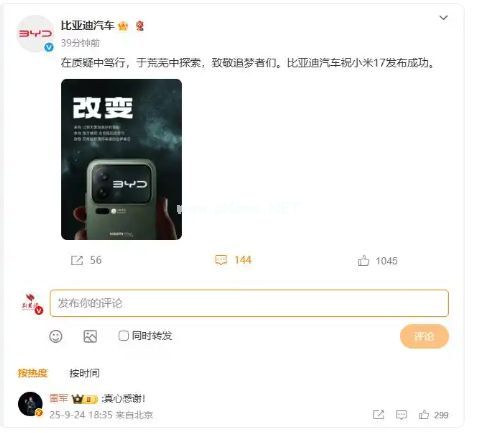Like Lei Jun's comment with 299 likes
Screen dimensions: 487x433
point(424,415)
